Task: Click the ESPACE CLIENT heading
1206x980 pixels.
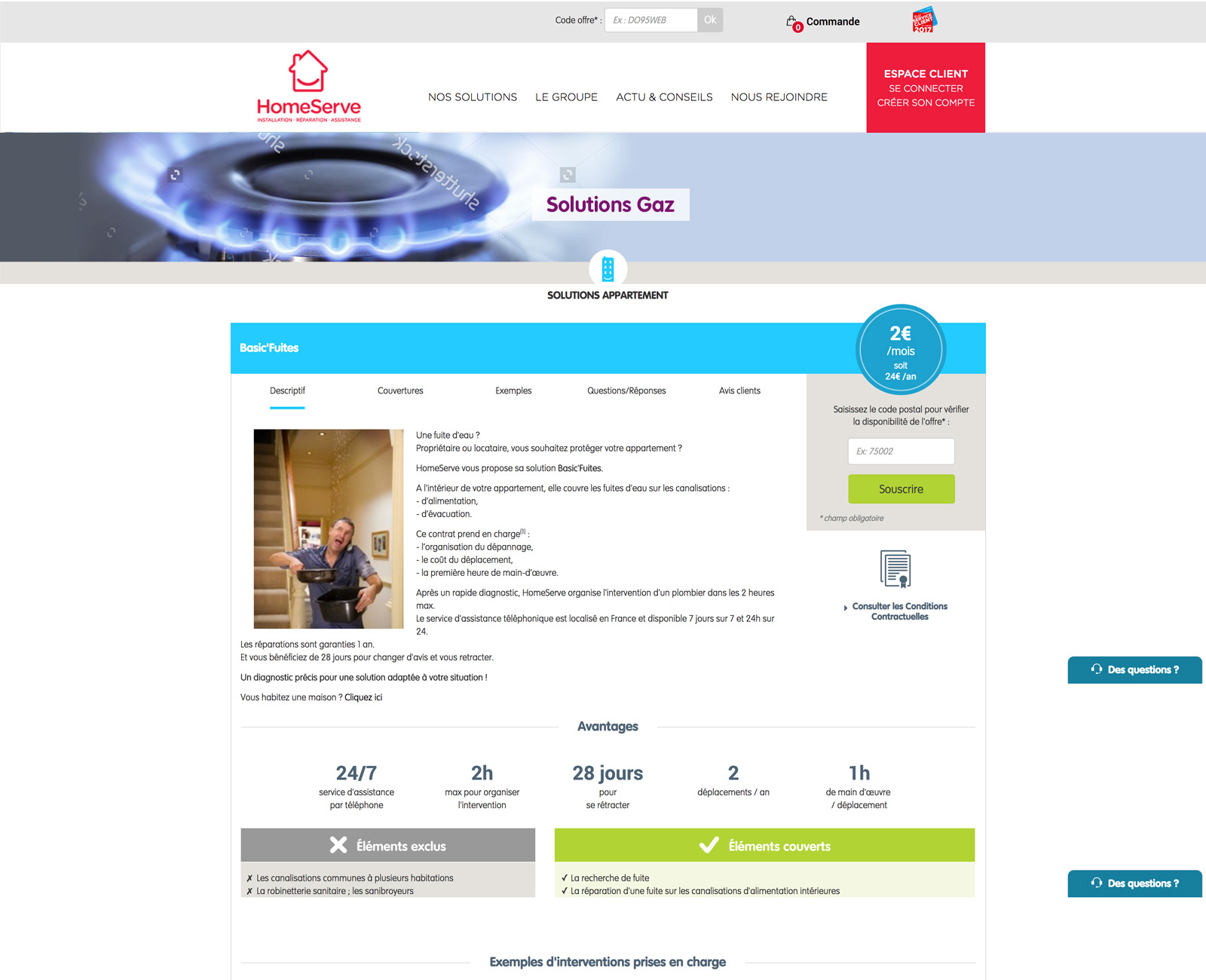Action: [926, 74]
